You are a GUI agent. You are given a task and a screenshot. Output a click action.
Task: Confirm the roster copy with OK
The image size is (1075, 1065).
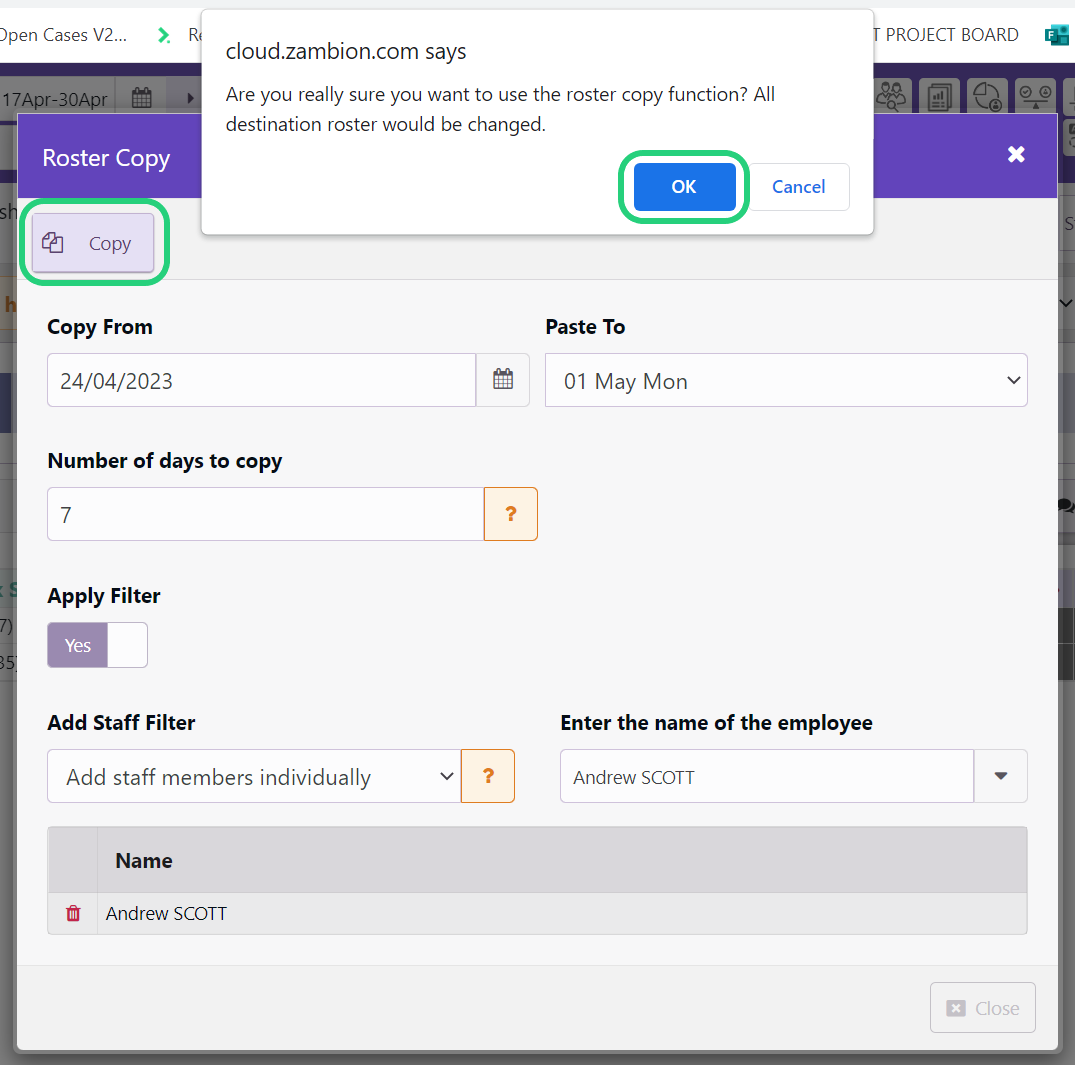coord(684,187)
